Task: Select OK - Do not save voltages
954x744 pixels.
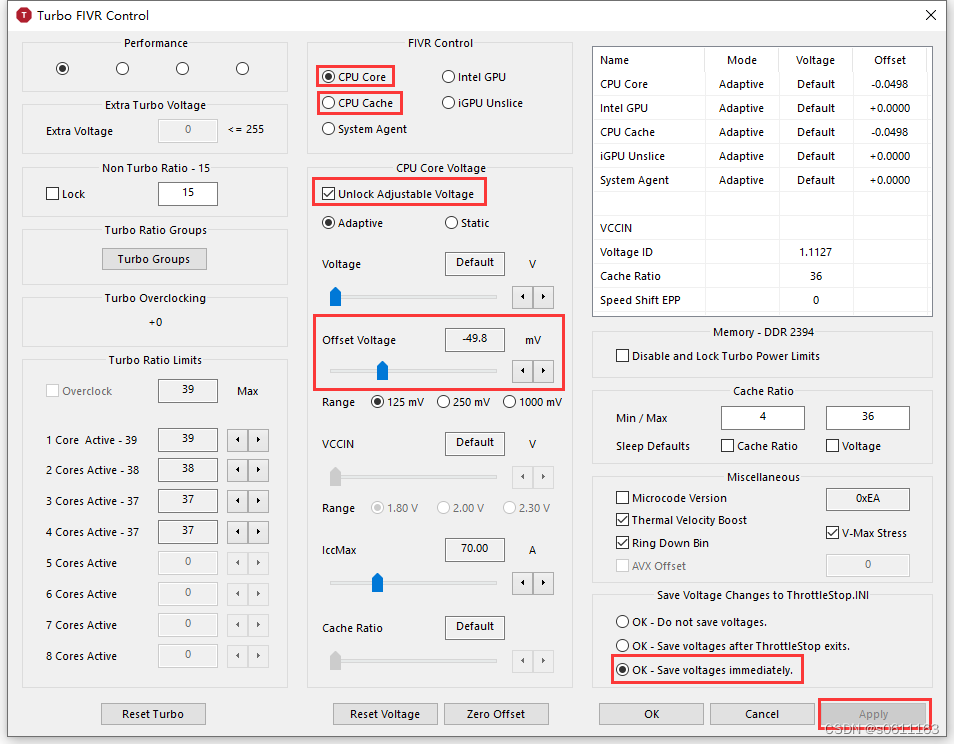Action: [622, 622]
